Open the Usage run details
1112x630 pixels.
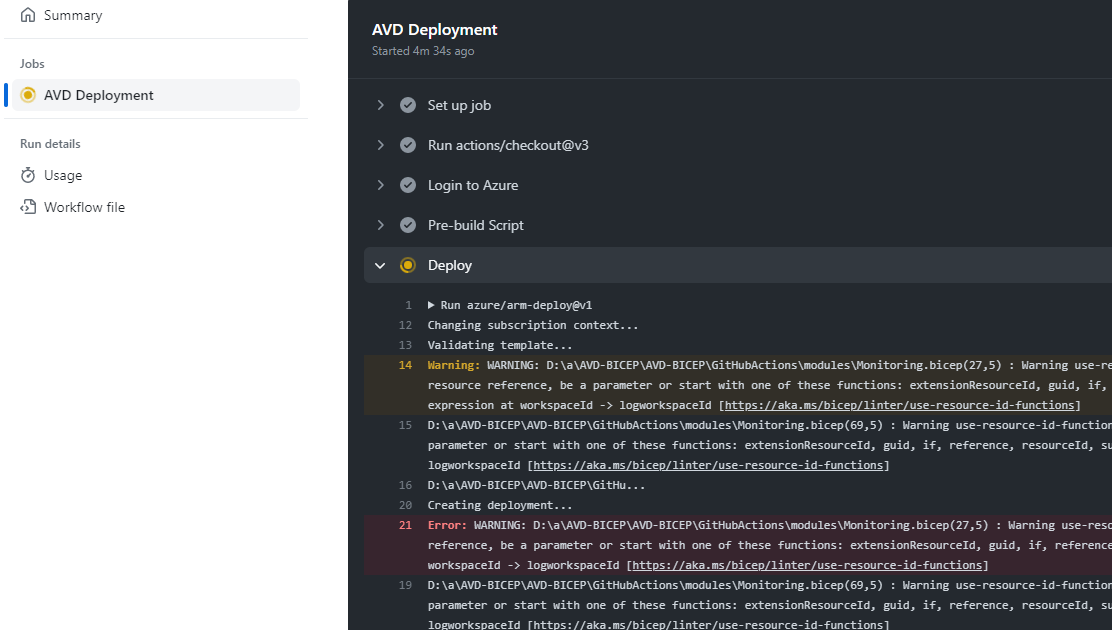(63, 176)
